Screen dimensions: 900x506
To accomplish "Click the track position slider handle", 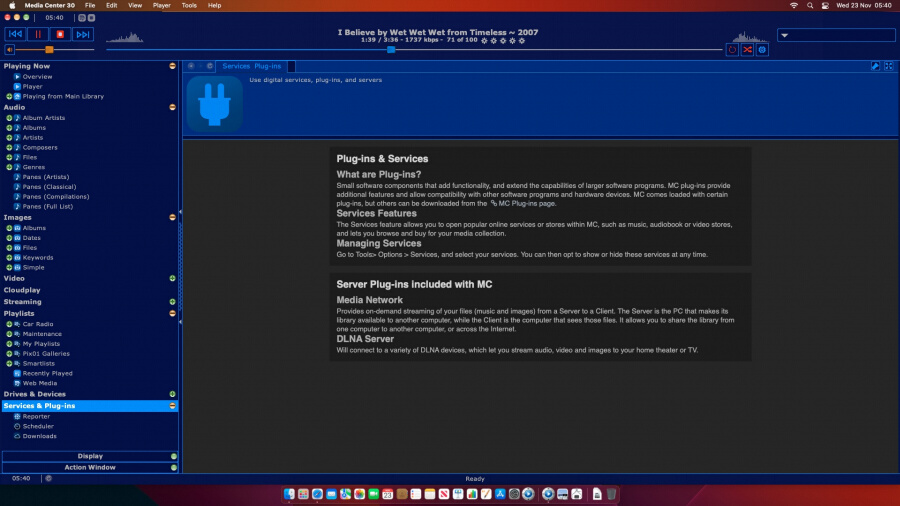I will point(391,49).
